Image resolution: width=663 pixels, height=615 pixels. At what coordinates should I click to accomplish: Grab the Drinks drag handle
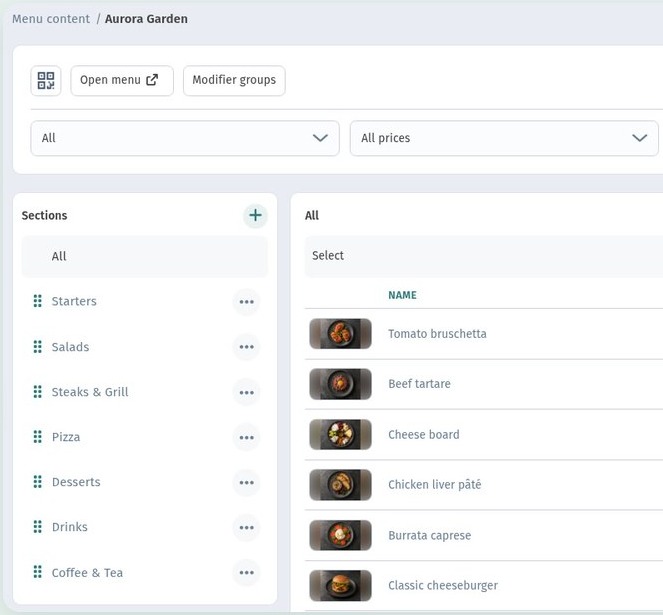click(38, 527)
